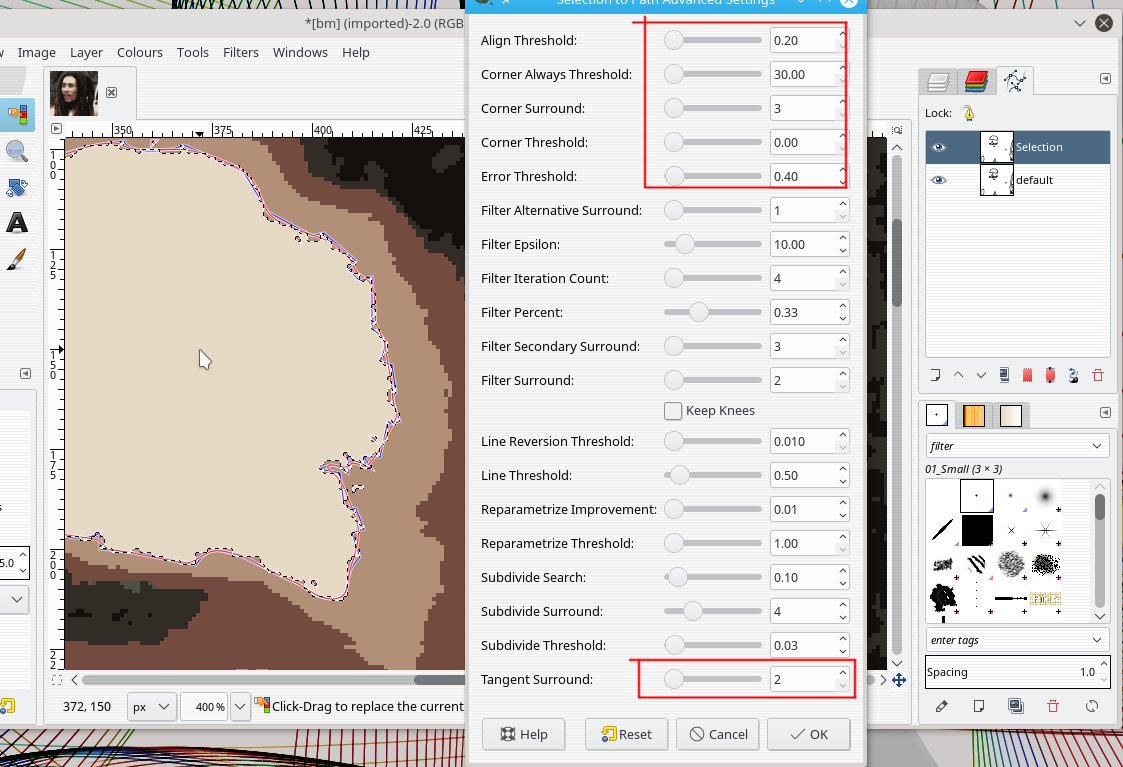This screenshot has height=767, width=1123.
Task: Click the refresh brushes icon
Action: click(x=1092, y=706)
